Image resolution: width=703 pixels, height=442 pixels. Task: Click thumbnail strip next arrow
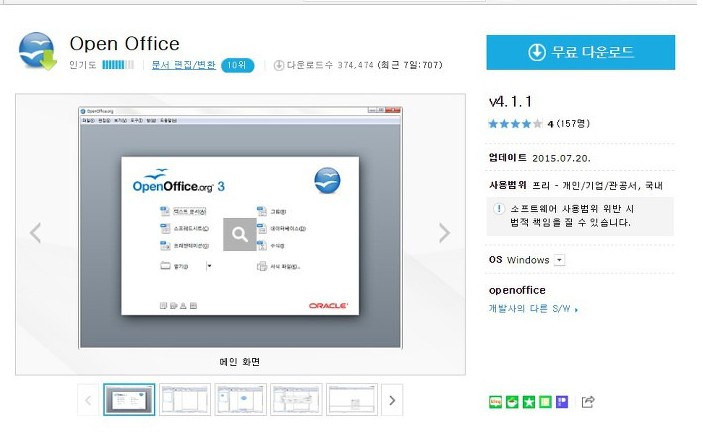(392, 400)
